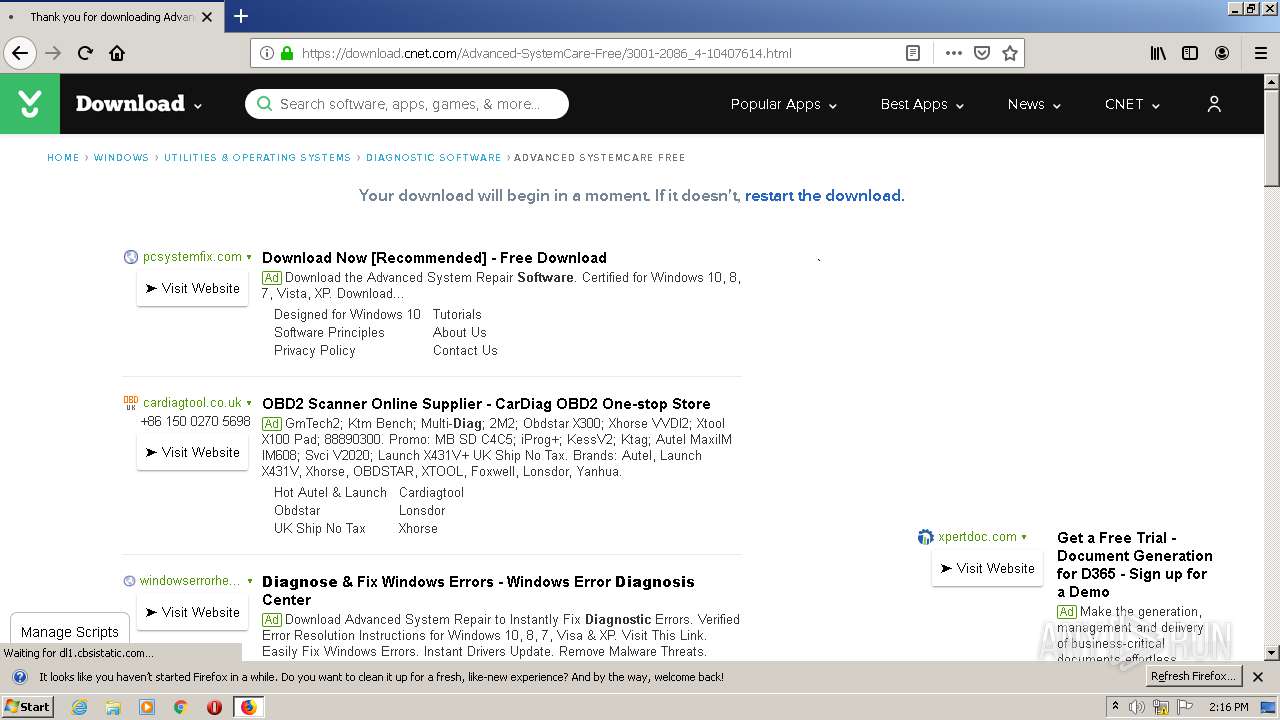Go to HOME breadcrumb

click(63, 158)
